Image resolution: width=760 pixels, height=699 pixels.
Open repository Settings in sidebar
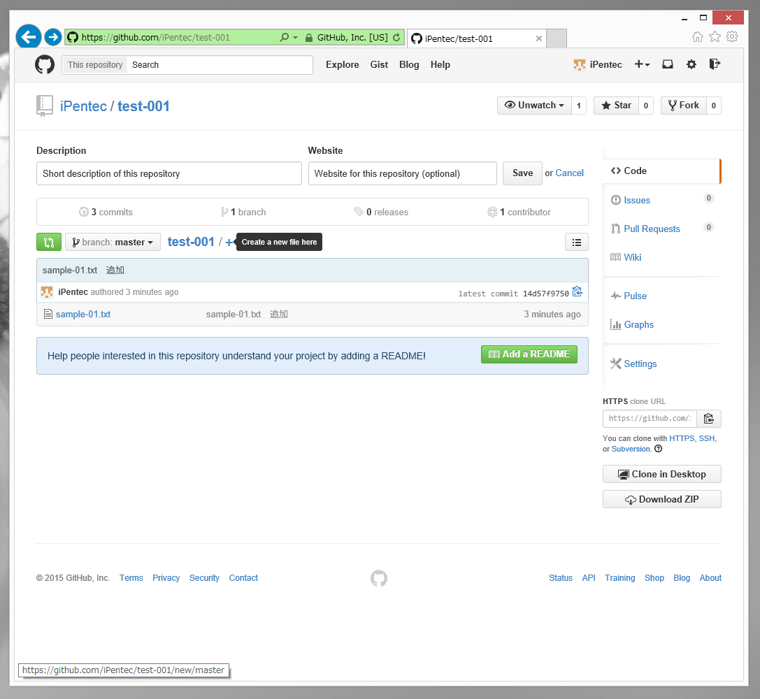(640, 364)
